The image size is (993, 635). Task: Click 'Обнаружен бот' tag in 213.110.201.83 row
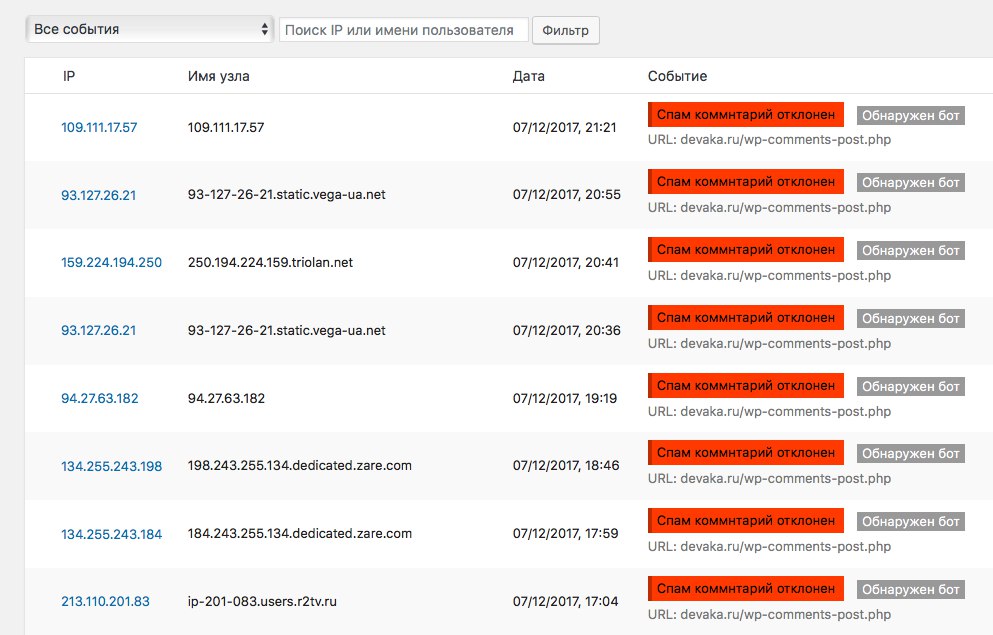click(911, 589)
